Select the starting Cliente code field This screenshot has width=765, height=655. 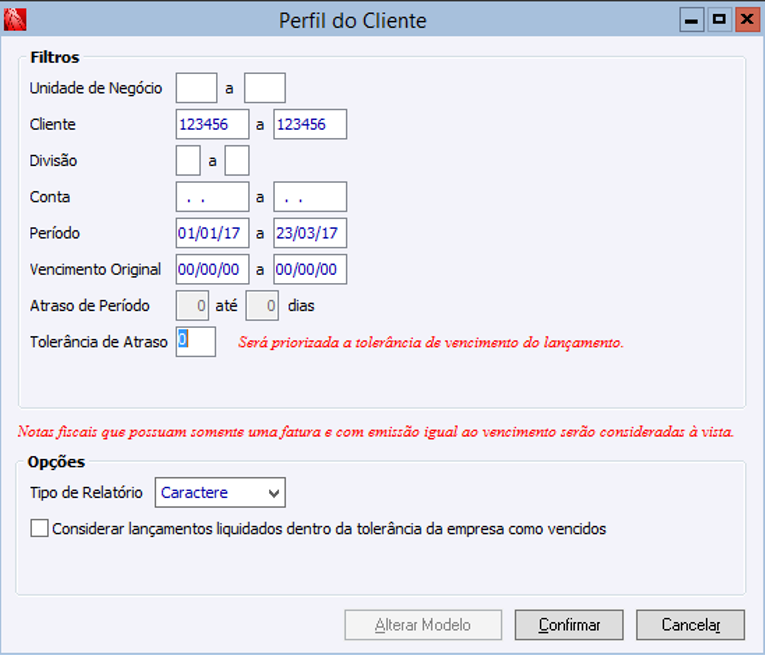pyautogui.click(x=212, y=124)
